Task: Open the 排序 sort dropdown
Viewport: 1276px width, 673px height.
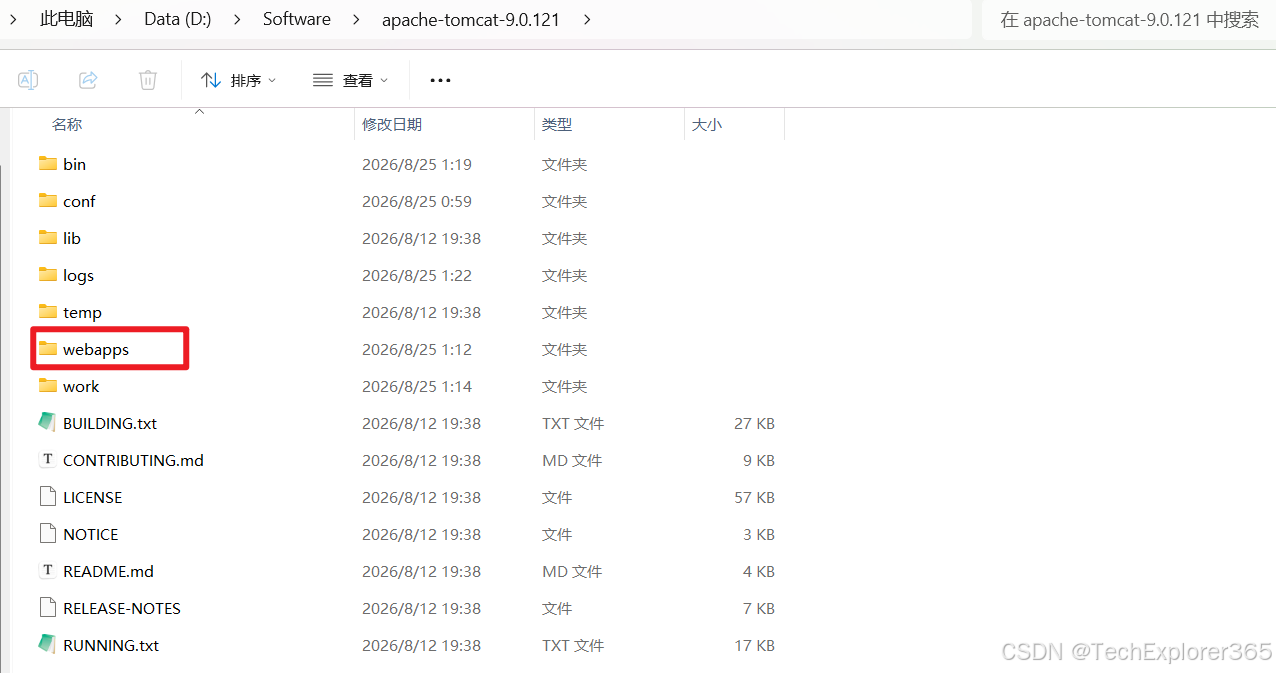Action: click(238, 80)
